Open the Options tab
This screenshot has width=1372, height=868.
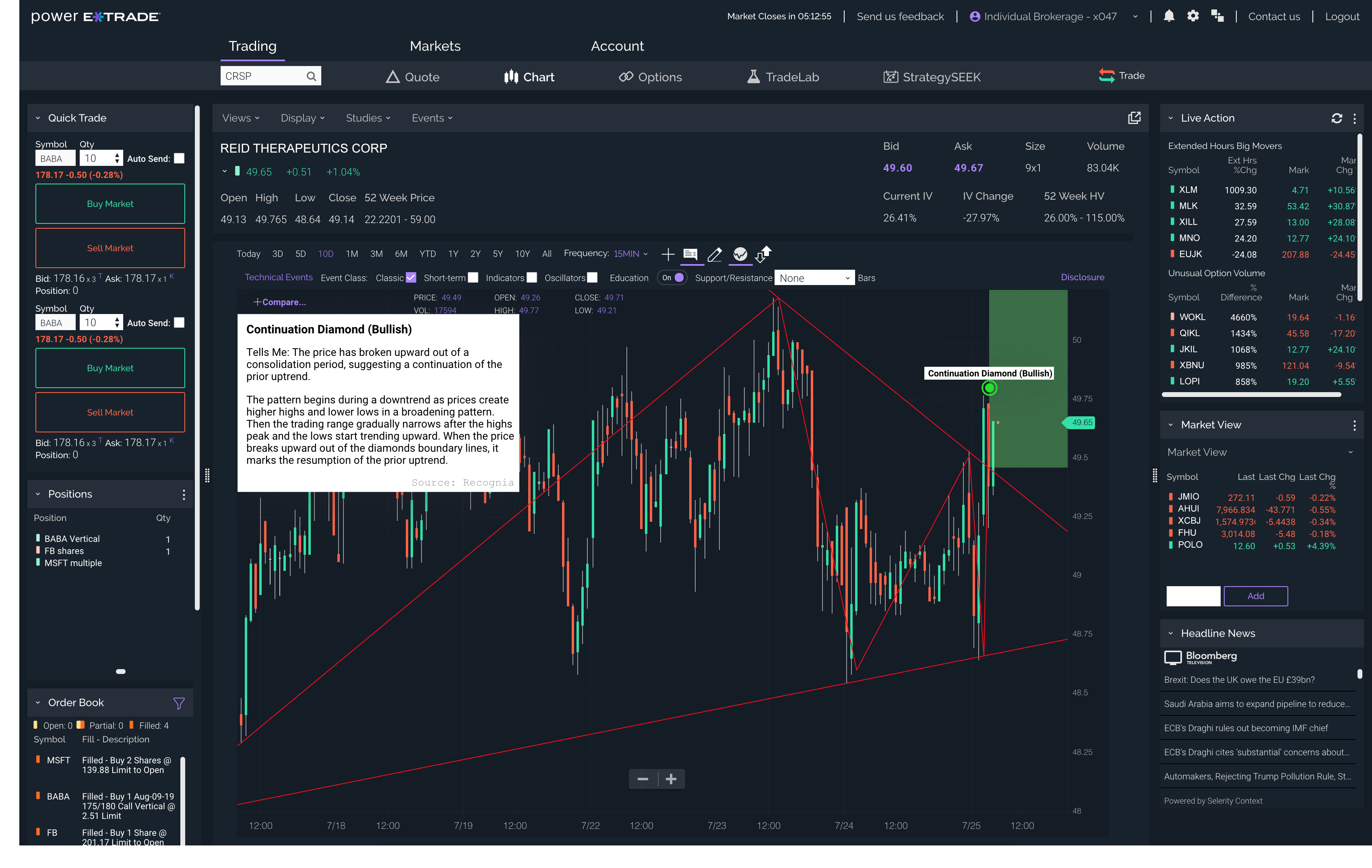[x=650, y=77]
